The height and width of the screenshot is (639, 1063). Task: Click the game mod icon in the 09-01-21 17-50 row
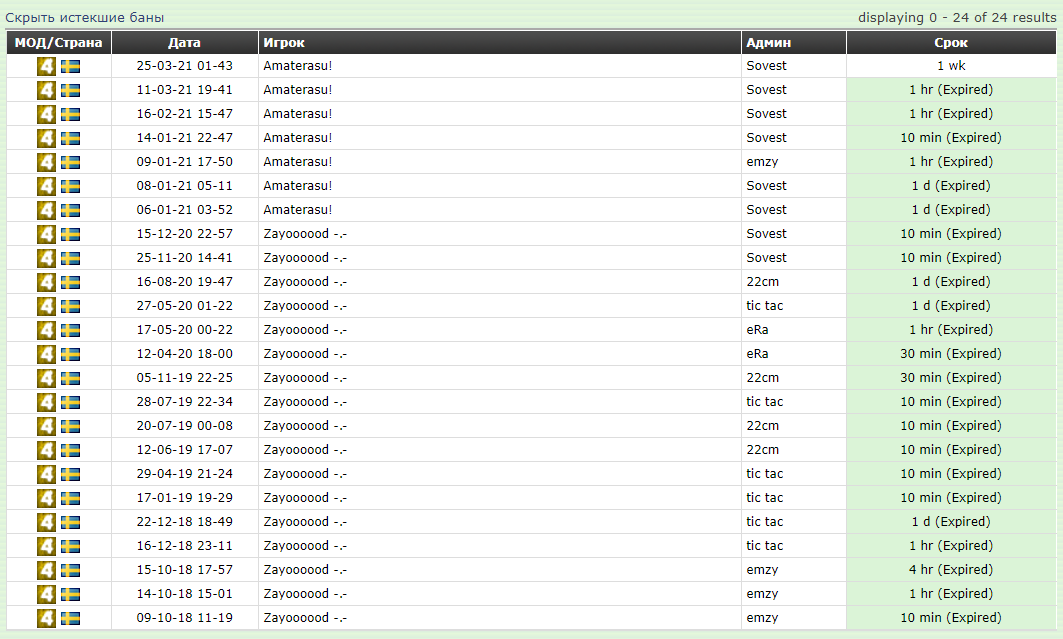click(46, 162)
